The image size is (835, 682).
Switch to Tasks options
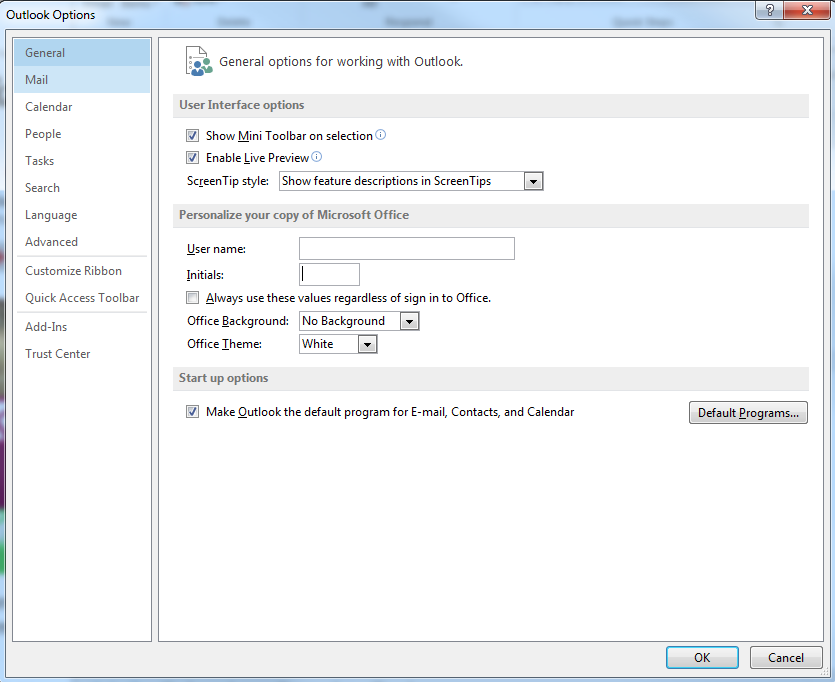82,161
